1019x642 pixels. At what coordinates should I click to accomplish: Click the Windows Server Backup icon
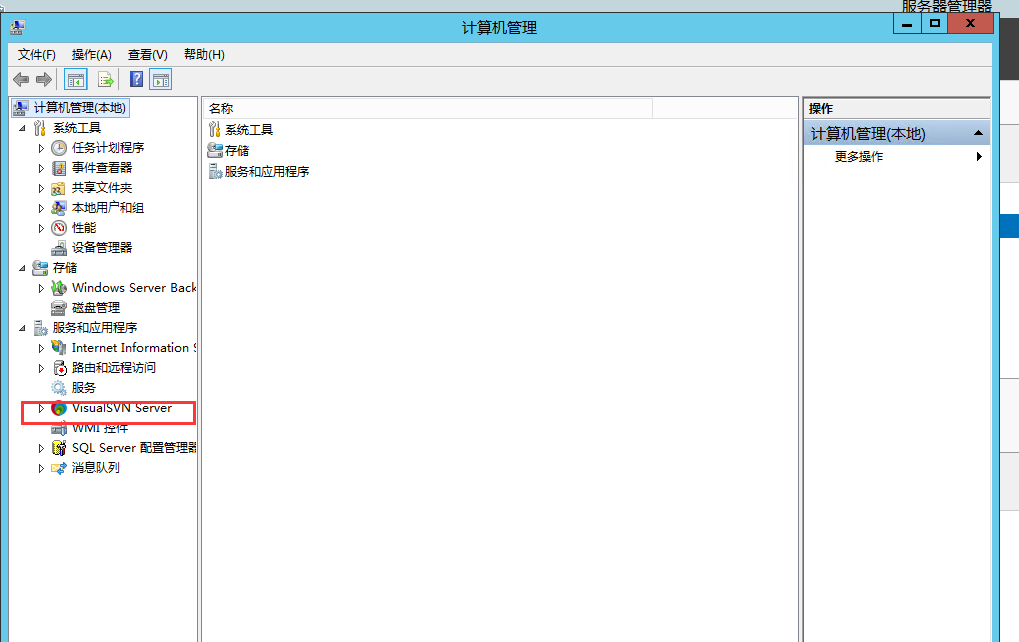pyautogui.click(x=59, y=288)
